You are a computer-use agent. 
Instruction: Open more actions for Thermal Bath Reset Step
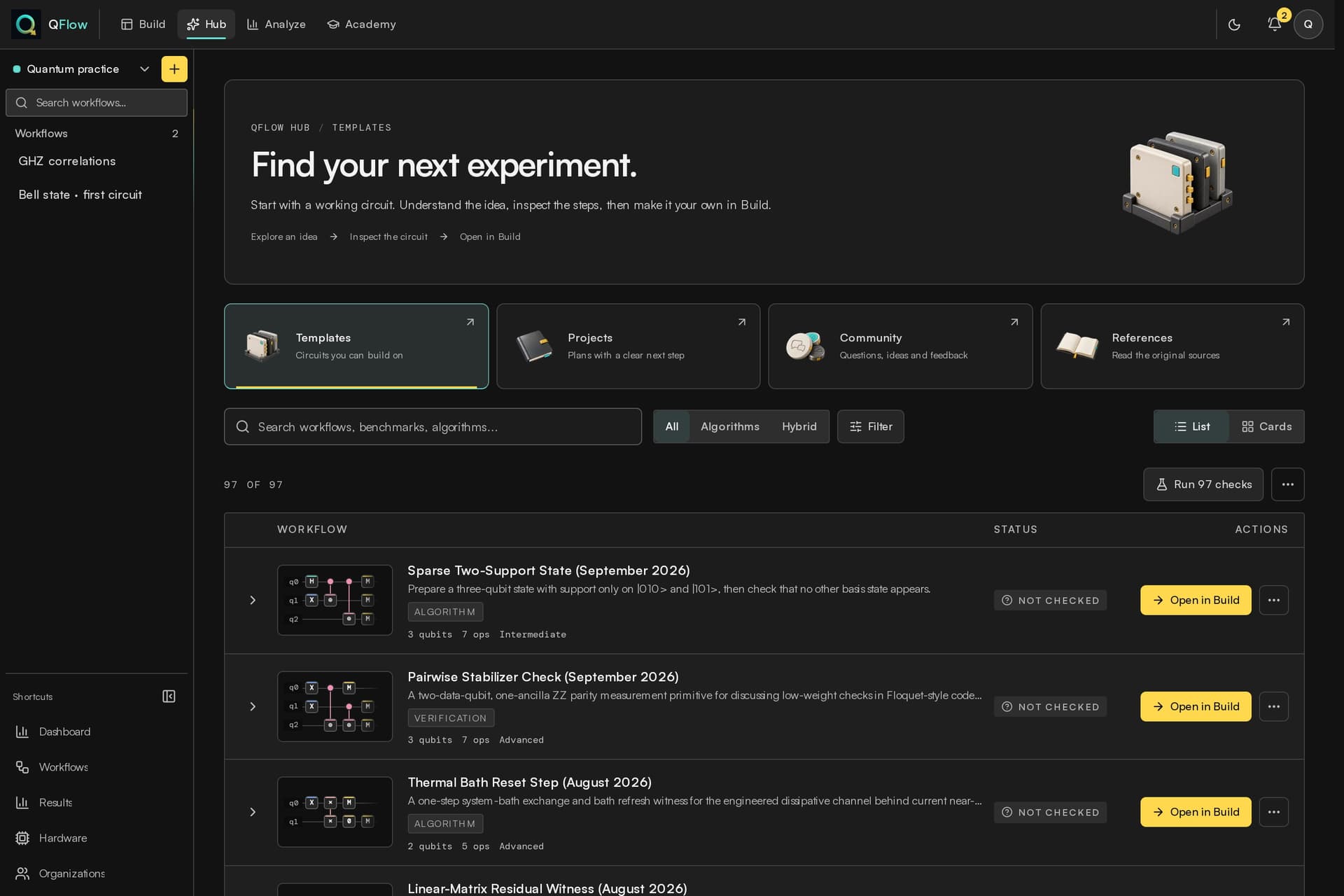click(1273, 813)
